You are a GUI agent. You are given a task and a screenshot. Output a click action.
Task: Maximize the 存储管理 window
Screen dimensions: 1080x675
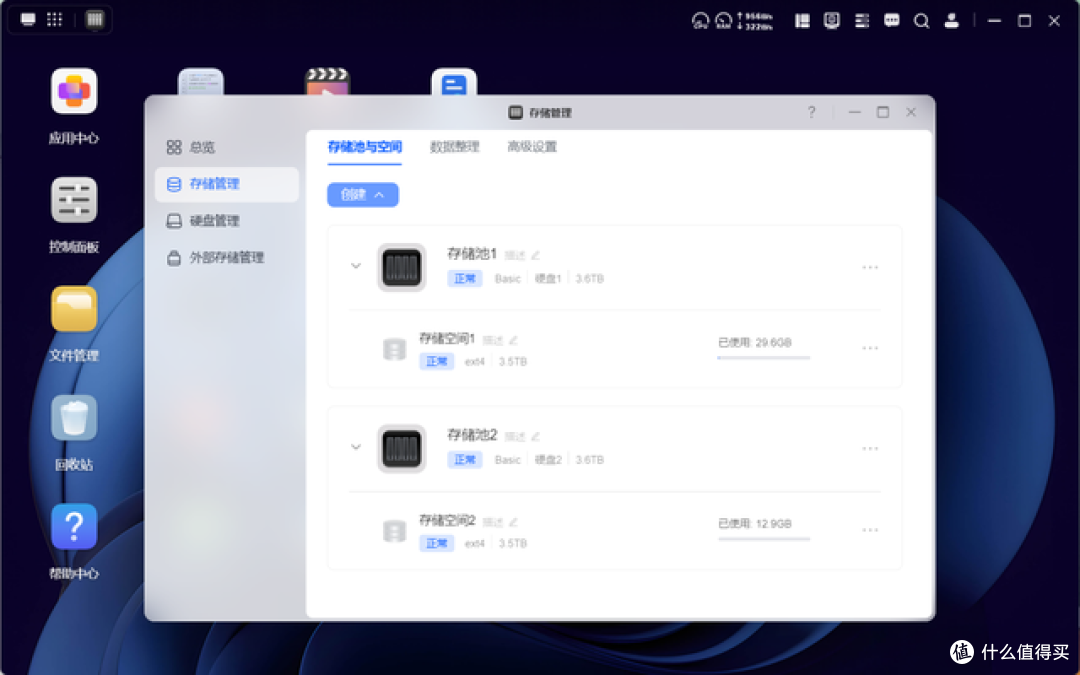click(883, 112)
